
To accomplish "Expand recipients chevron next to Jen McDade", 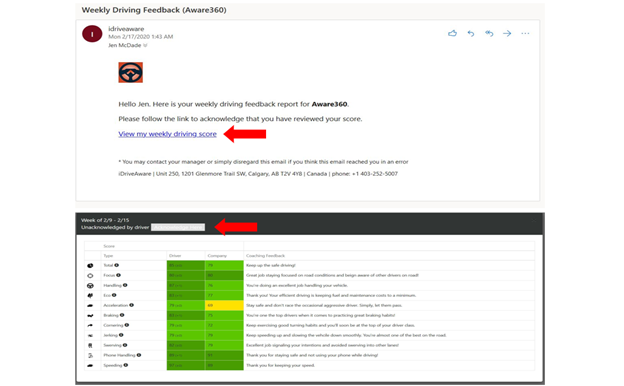I will pos(145,45).
